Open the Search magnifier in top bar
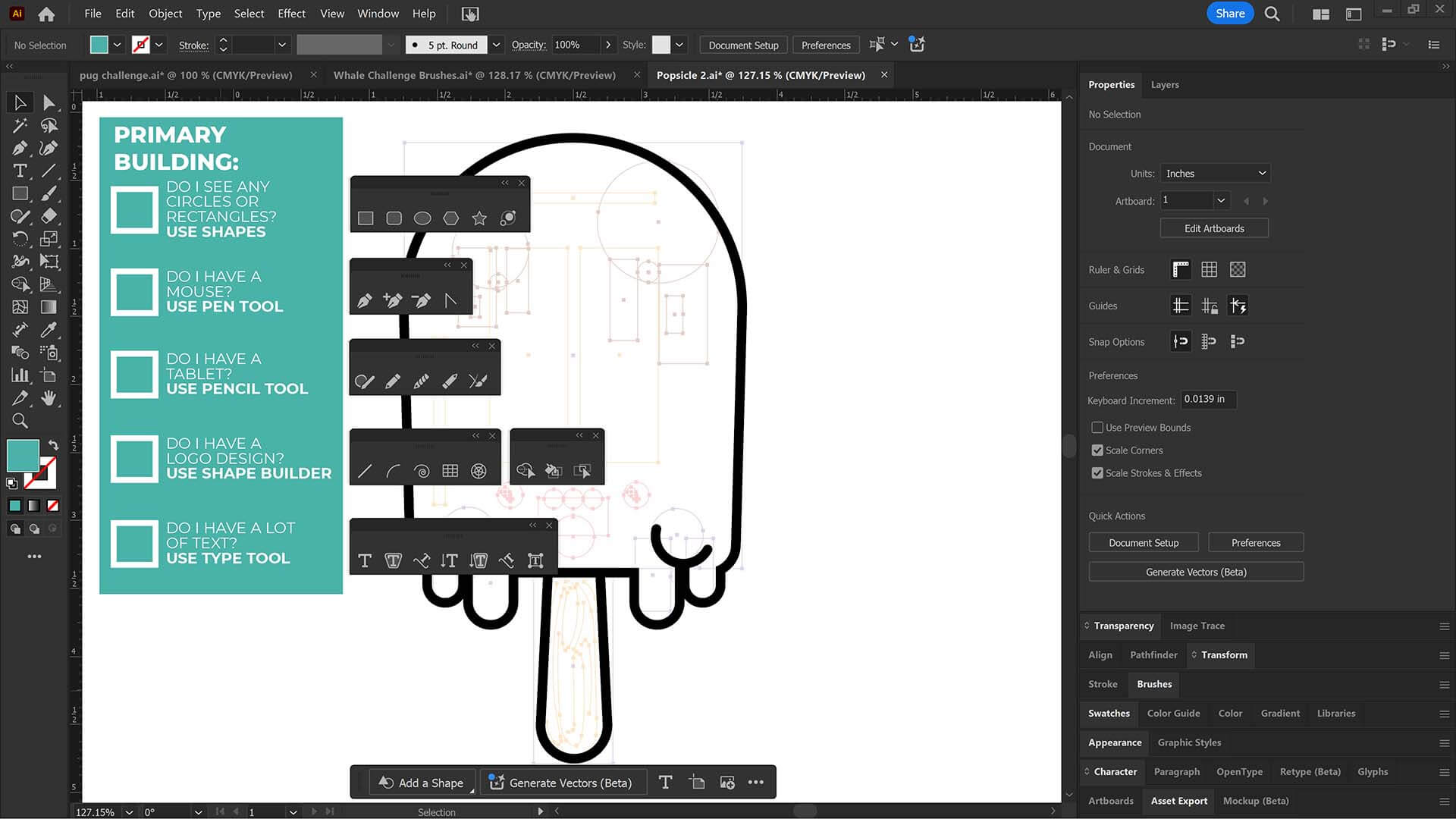Viewport: 1456px width, 819px height. point(1272,14)
